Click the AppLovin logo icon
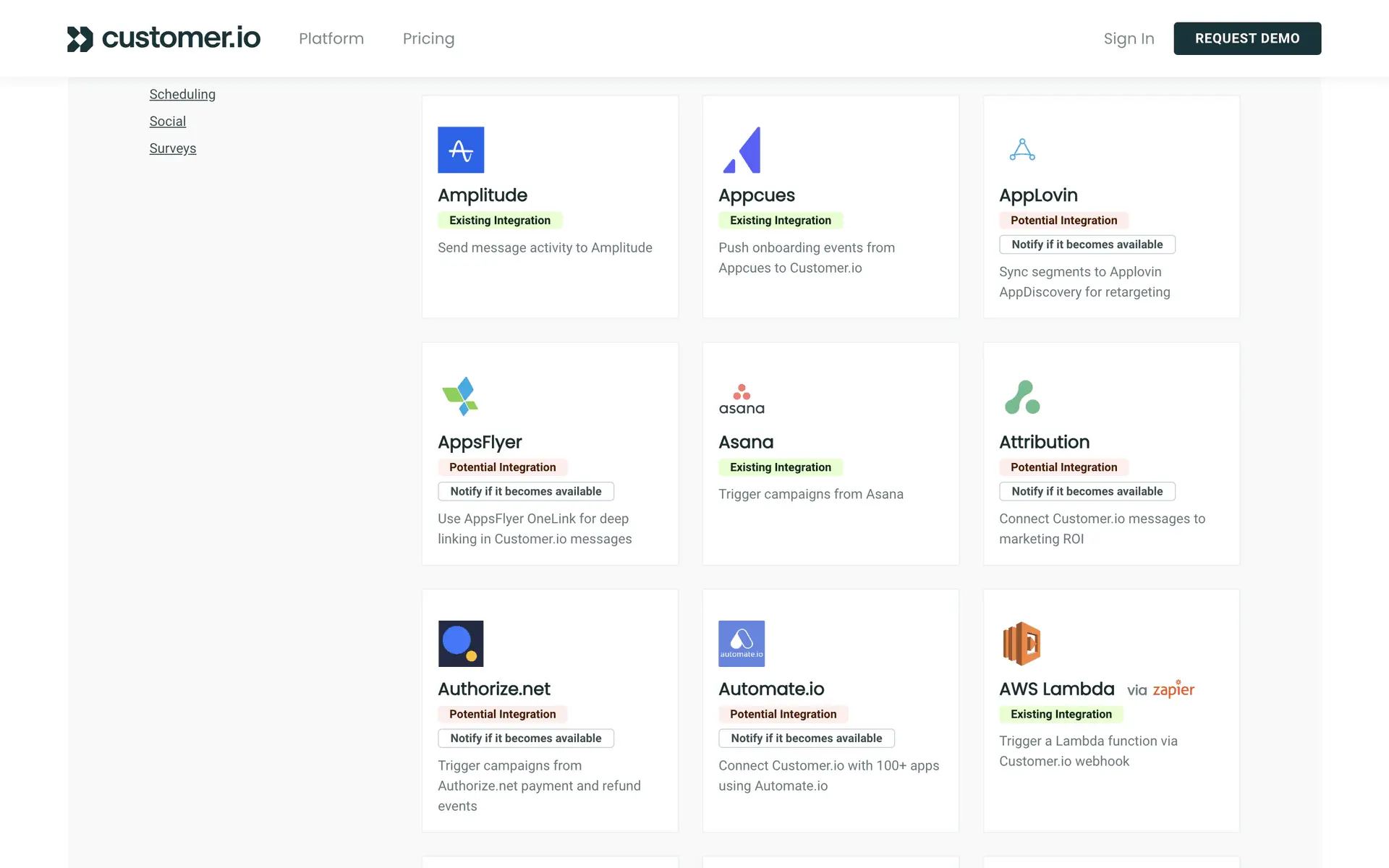Viewport: 1389px width, 868px height. point(1022,150)
